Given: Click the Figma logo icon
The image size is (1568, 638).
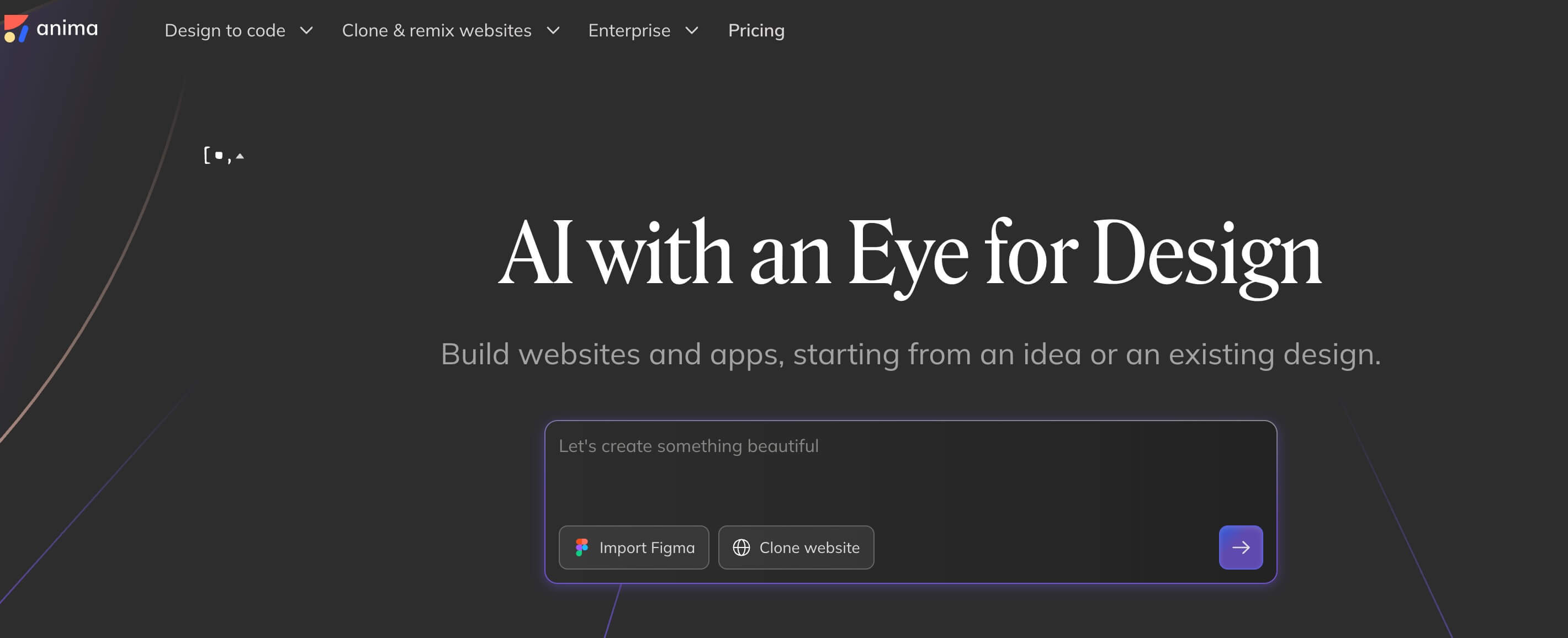Looking at the screenshot, I should [x=582, y=547].
